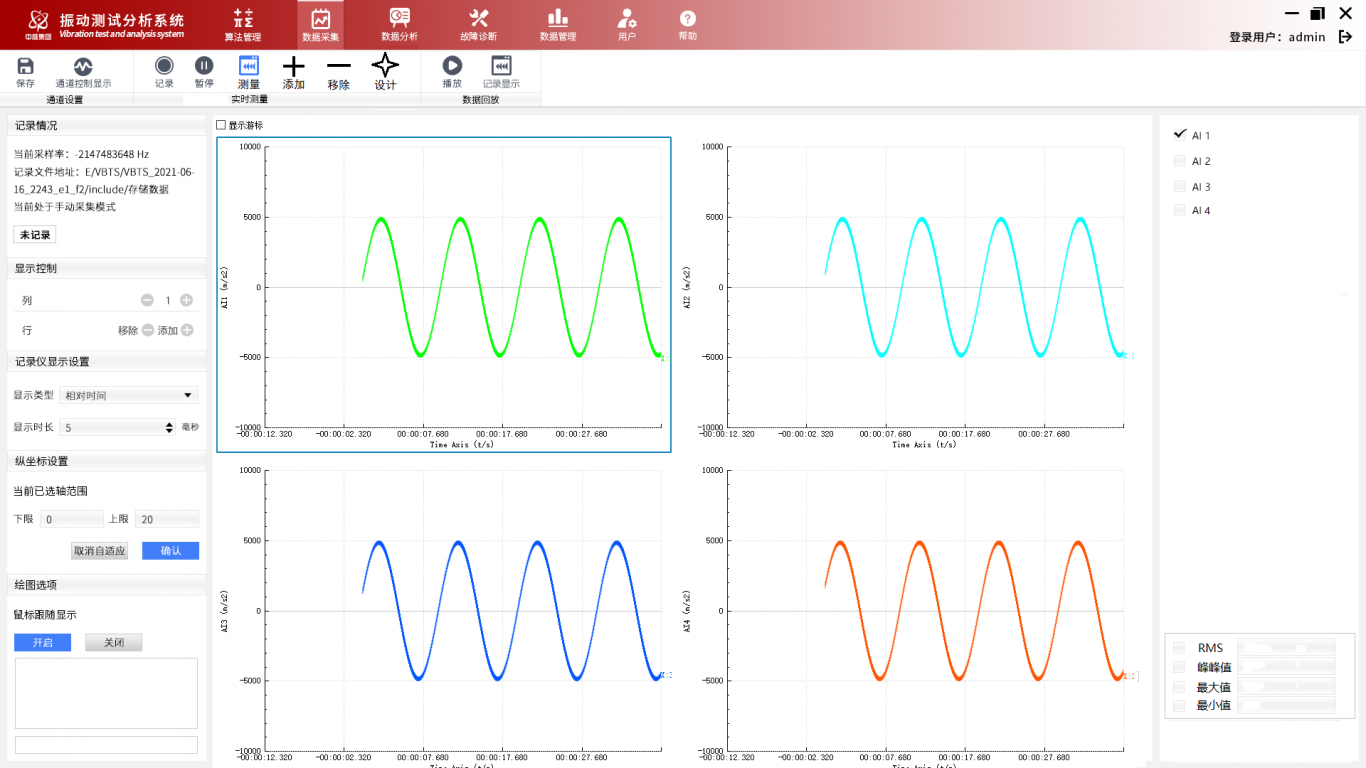Viewport: 1366px width, 768px height.
Task: Open the 故障诊断 module
Action: click(478, 24)
